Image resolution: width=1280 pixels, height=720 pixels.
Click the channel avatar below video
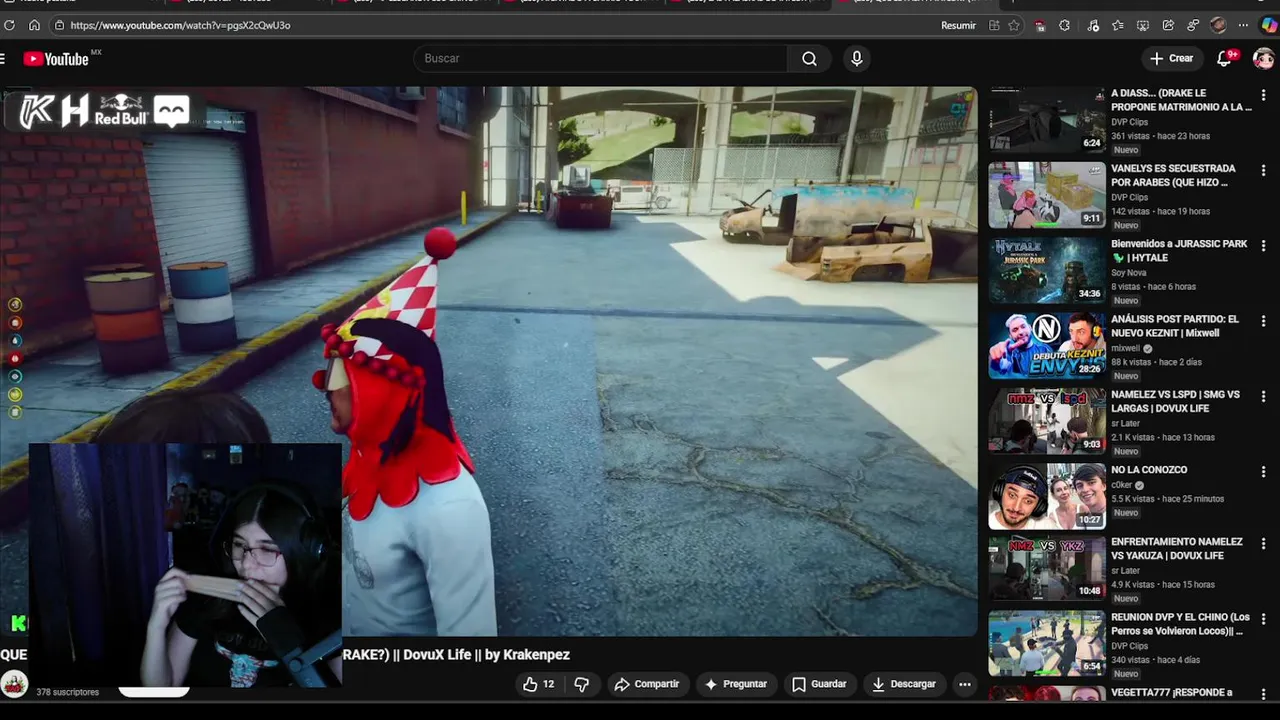point(14,684)
